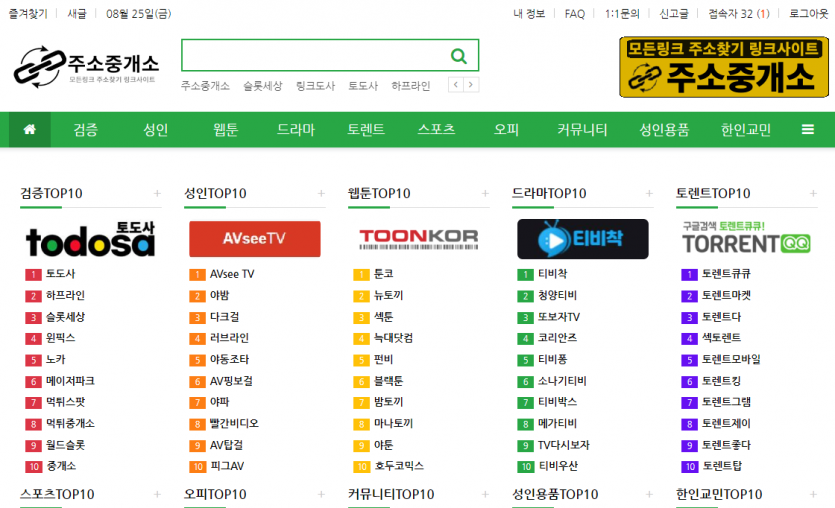Expand 스포츠TOP10 with its plus icon
The image size is (835, 508).
tap(157, 495)
